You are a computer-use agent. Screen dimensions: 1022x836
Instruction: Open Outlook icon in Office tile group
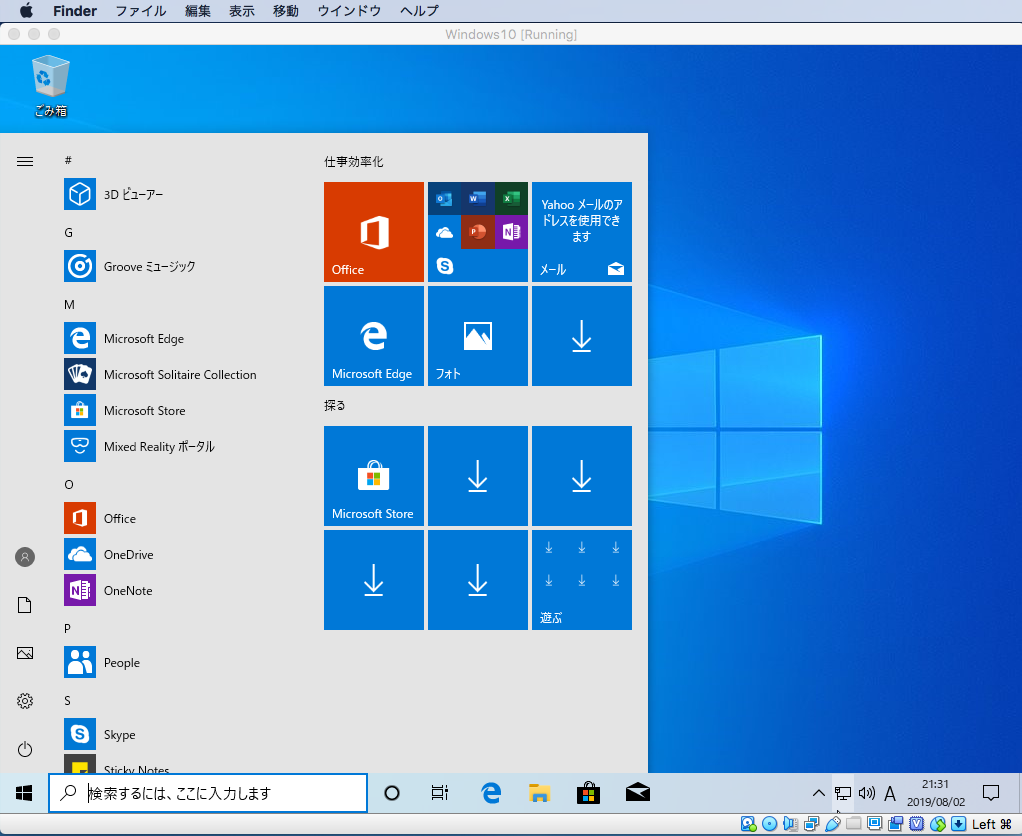445,199
